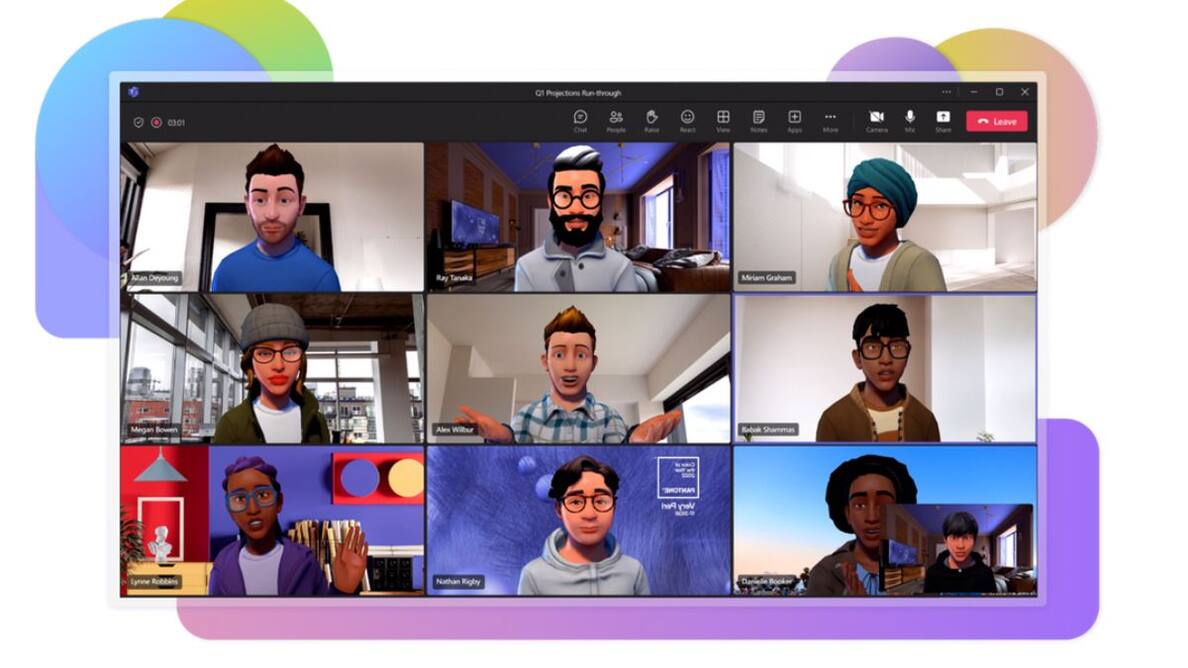This screenshot has width=1188, height=668.
Task: Leave the meeting
Action: (x=996, y=122)
